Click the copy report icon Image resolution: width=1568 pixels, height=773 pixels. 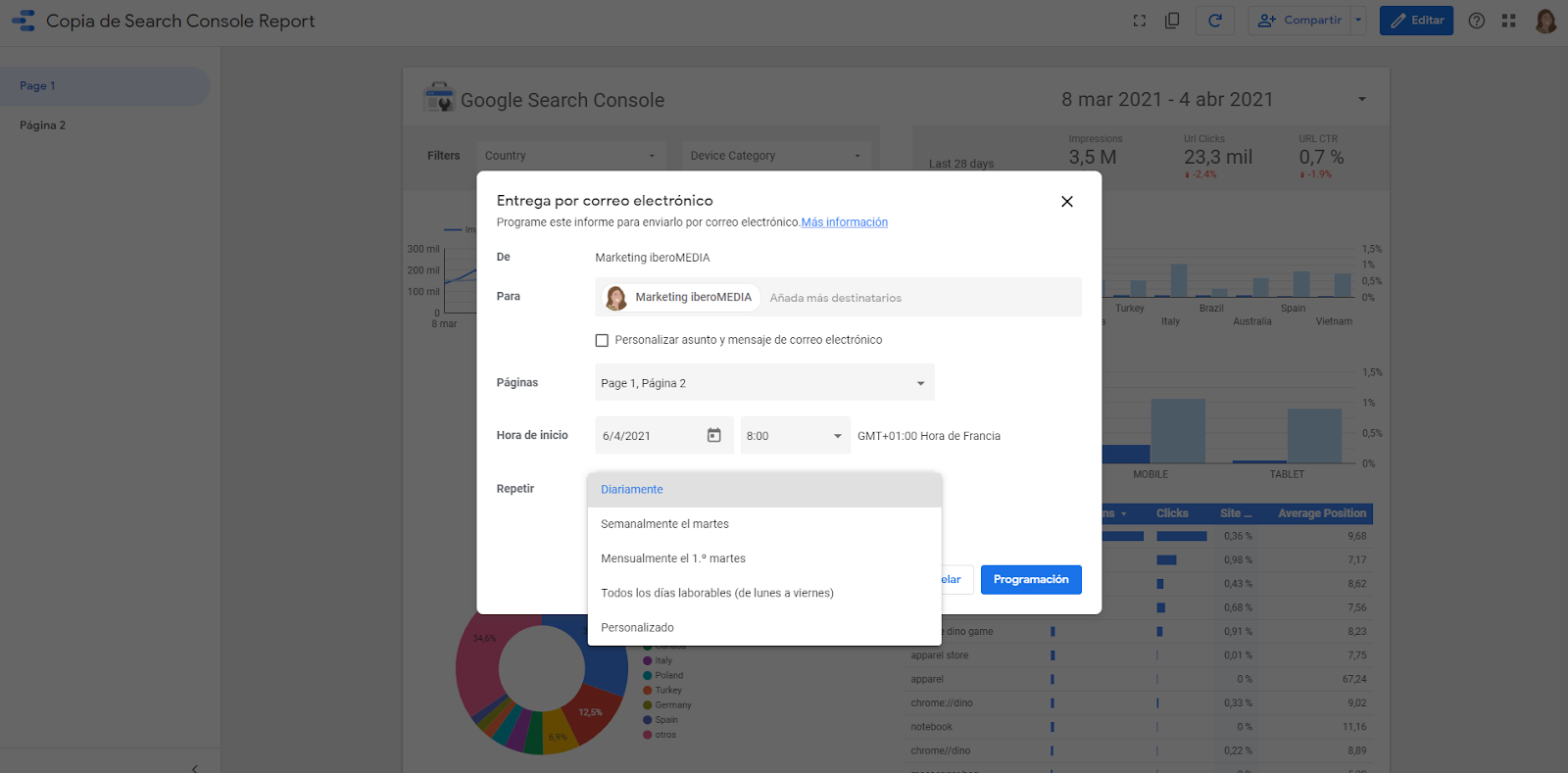[x=1172, y=21]
